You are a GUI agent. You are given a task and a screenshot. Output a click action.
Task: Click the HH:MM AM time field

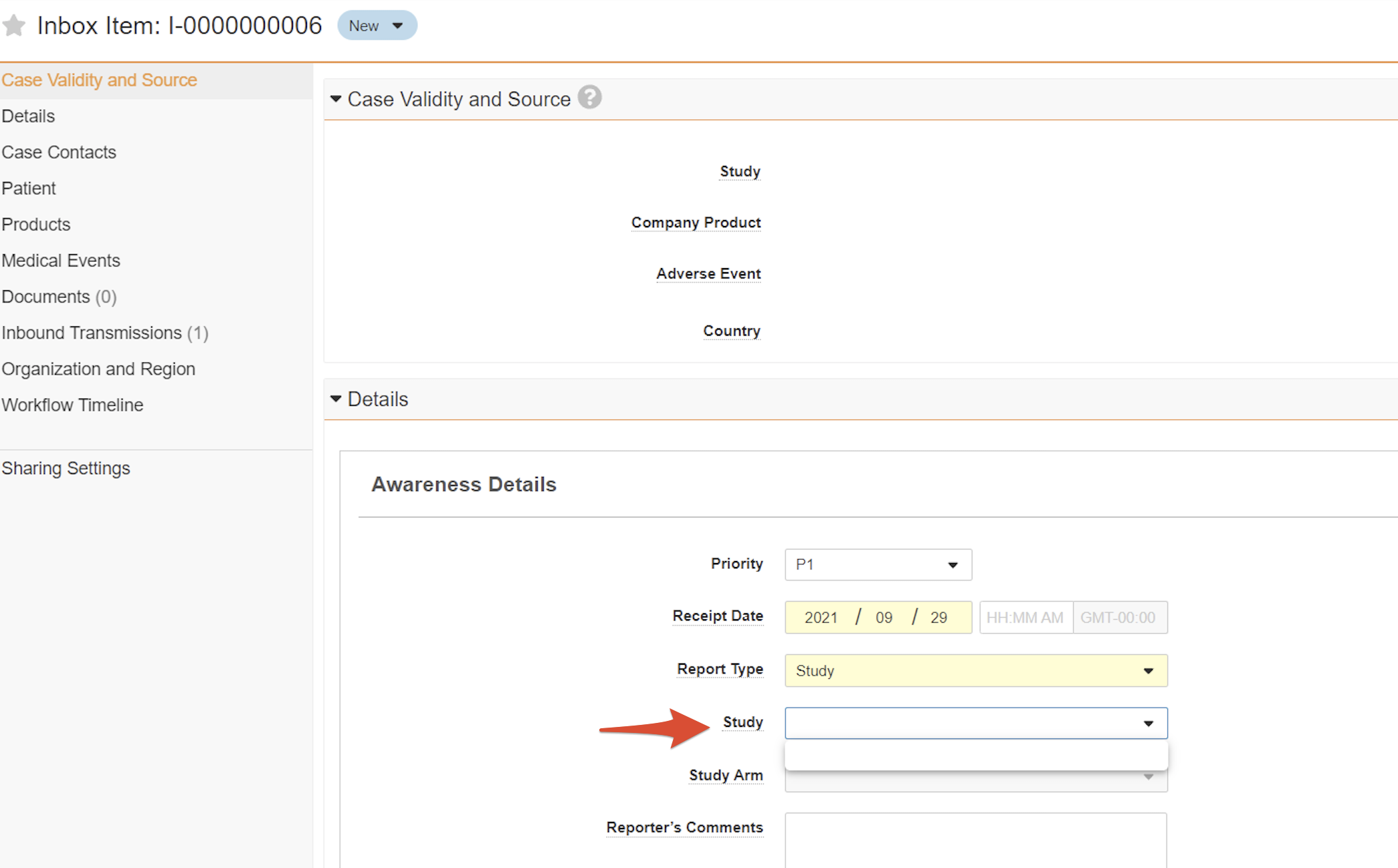coord(1025,617)
